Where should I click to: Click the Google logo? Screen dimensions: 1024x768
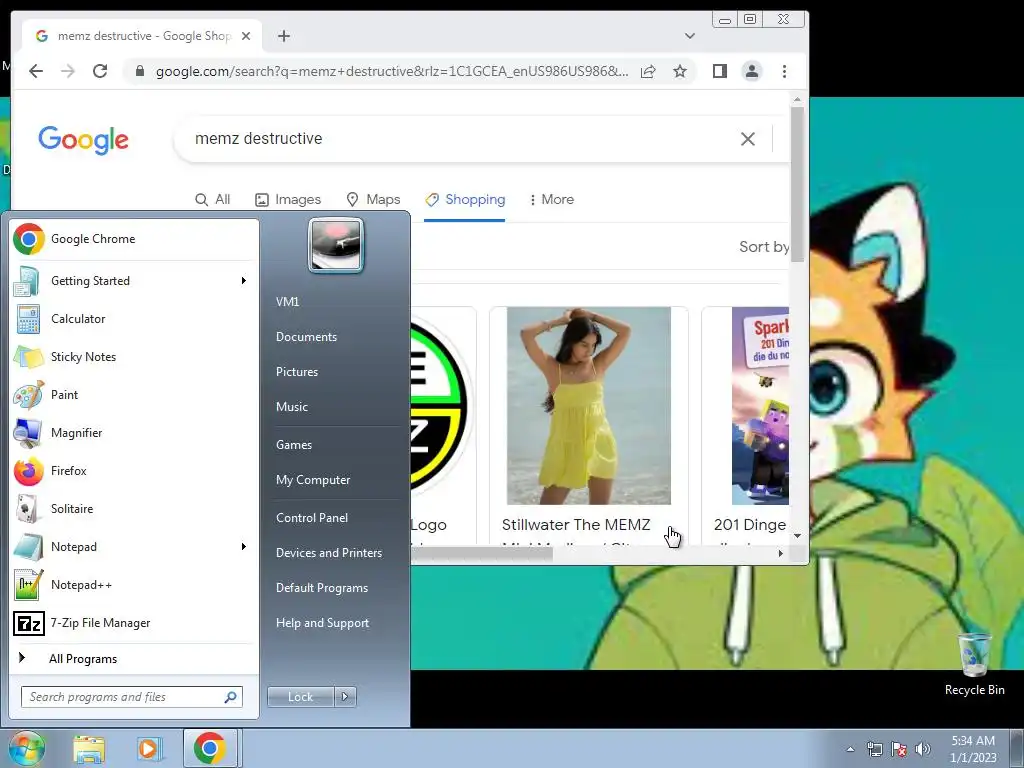(84, 140)
